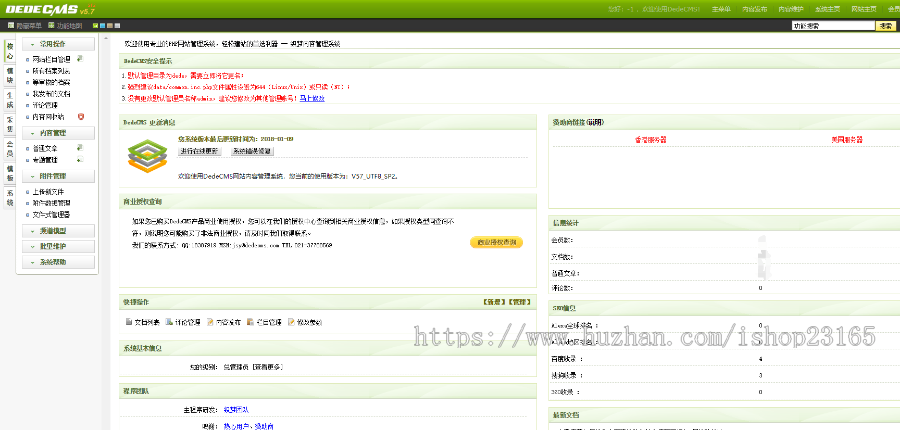900x430 pixels.
Task: Collapse the 常用操作 menu section
Action: pos(59,44)
